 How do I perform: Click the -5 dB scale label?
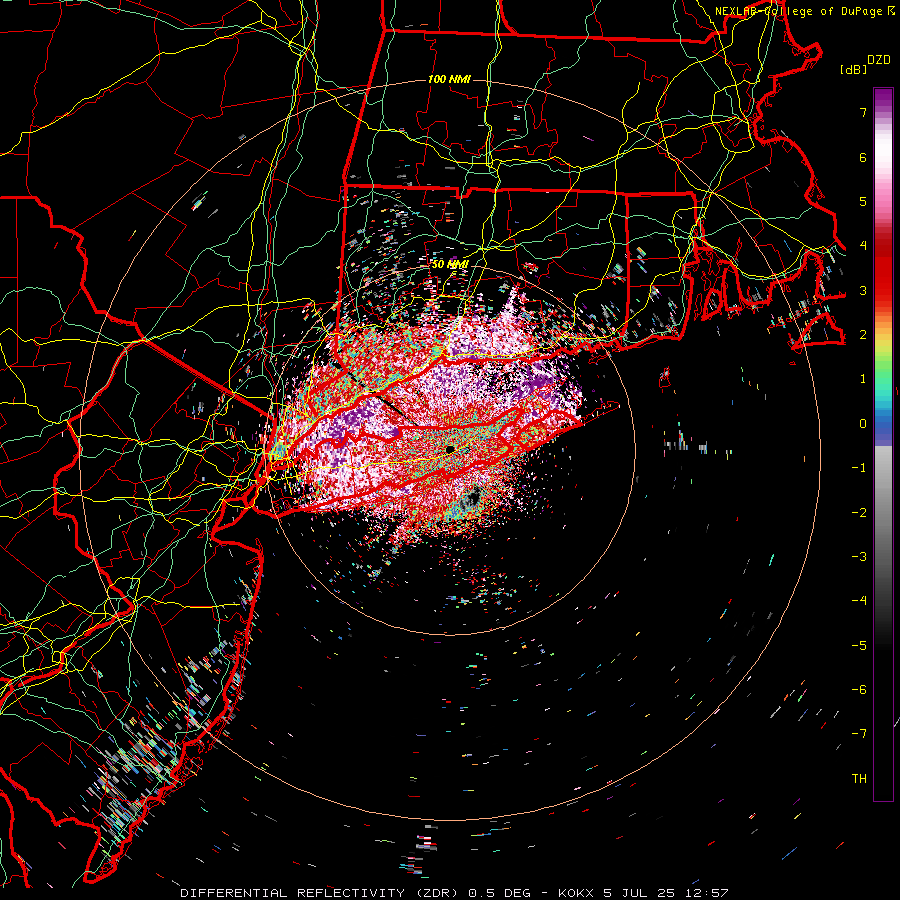pyautogui.click(x=859, y=646)
